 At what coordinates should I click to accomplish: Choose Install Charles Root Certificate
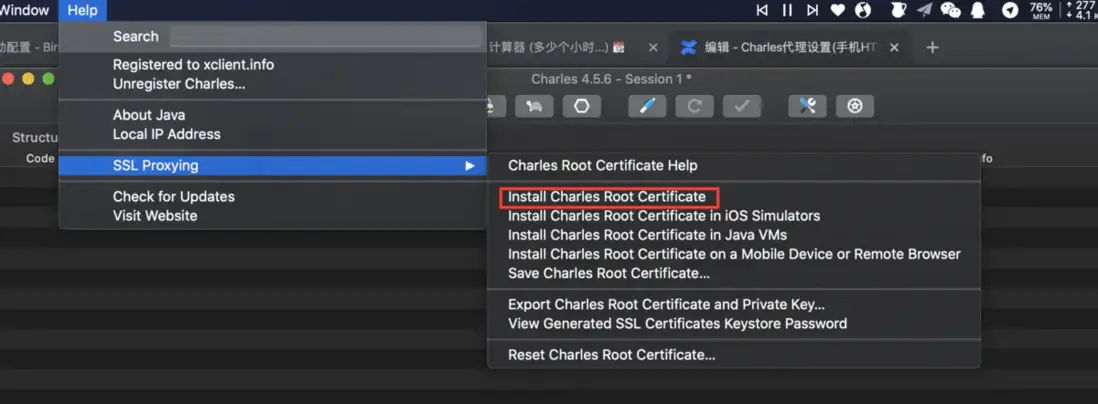606,197
